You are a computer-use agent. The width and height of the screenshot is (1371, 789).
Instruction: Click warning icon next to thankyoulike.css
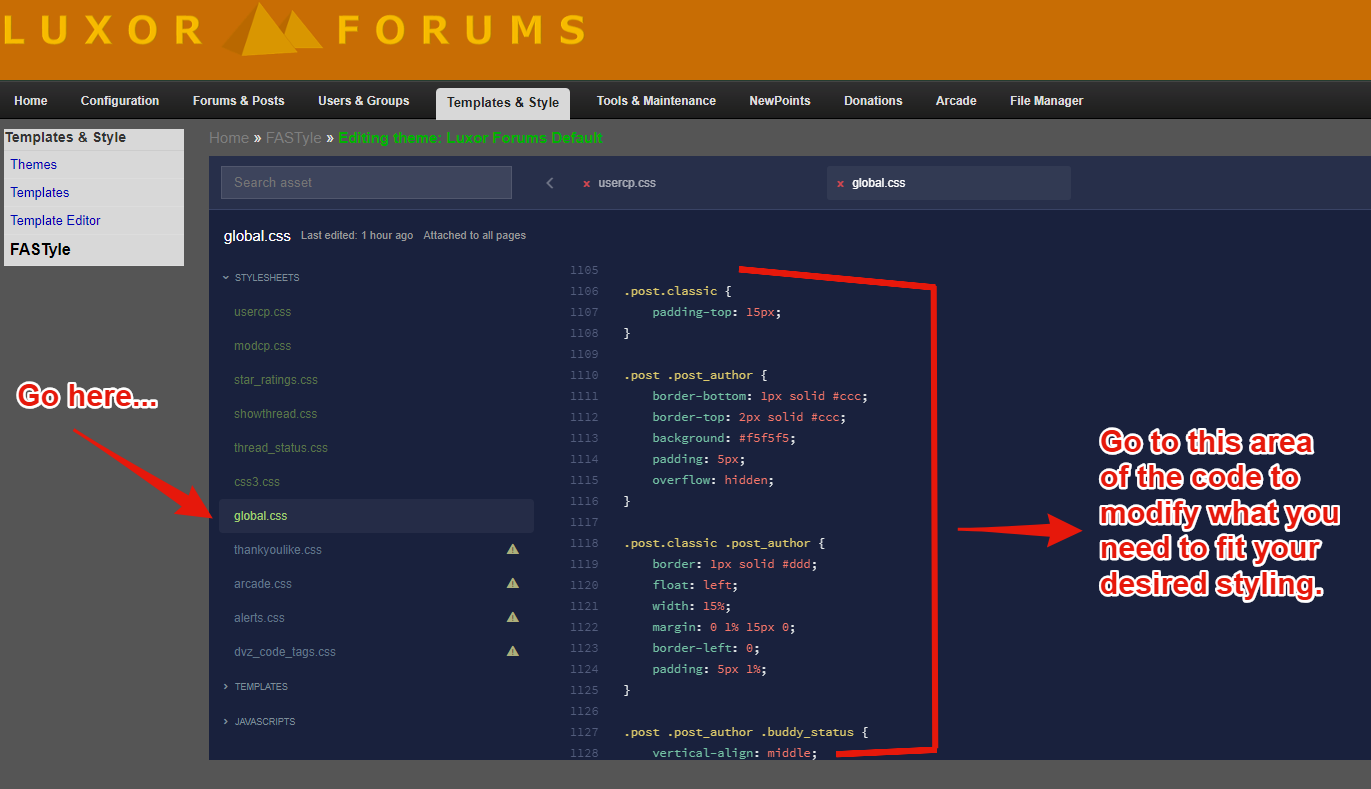tap(513, 549)
